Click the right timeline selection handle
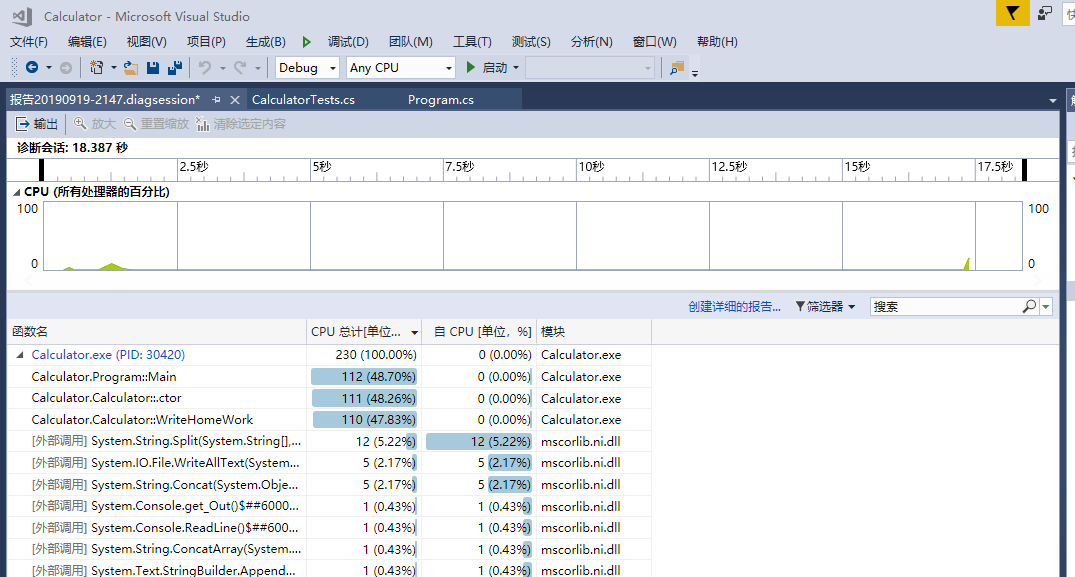Image resolution: width=1075 pixels, height=577 pixels. [x=1024, y=170]
